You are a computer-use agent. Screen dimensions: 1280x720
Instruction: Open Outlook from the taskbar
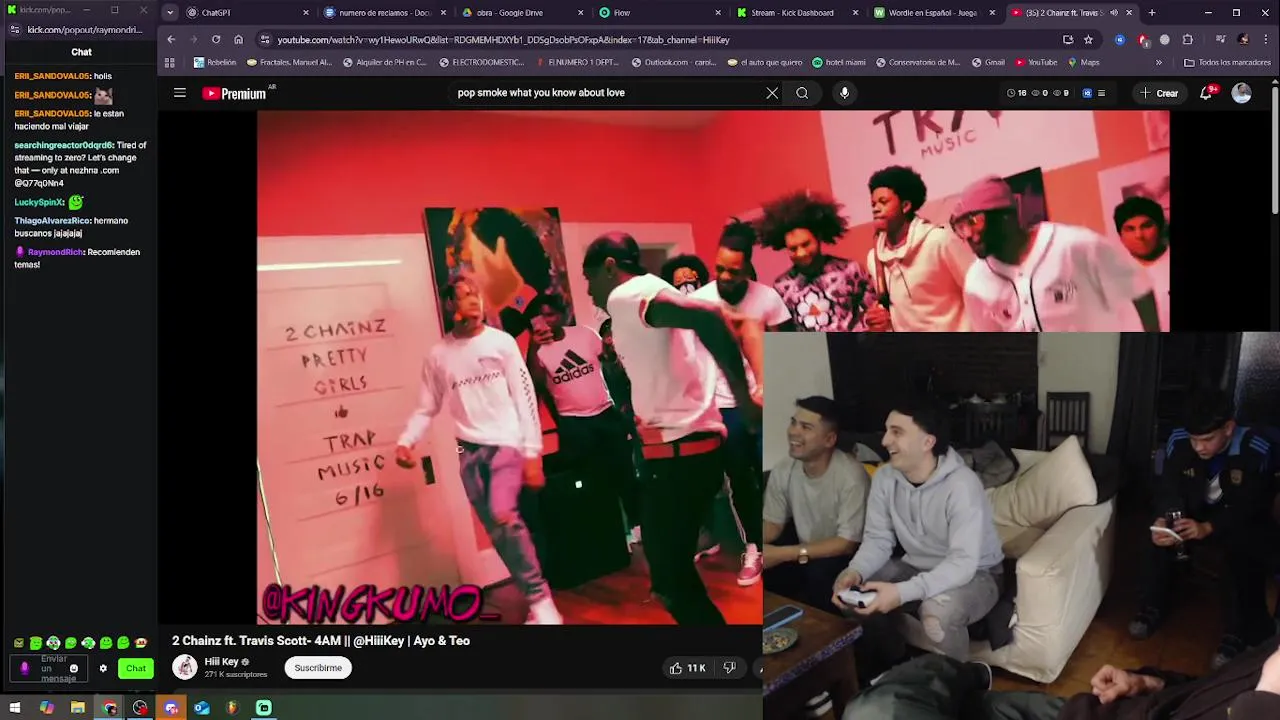pyautogui.click(x=202, y=708)
